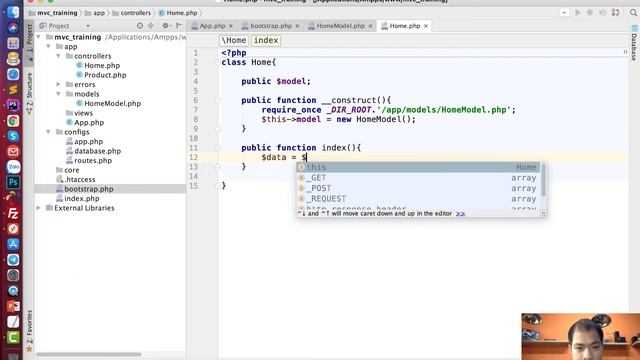Open Zalo app in the dock
Viewport: 640px width, 360px height.
(13, 167)
